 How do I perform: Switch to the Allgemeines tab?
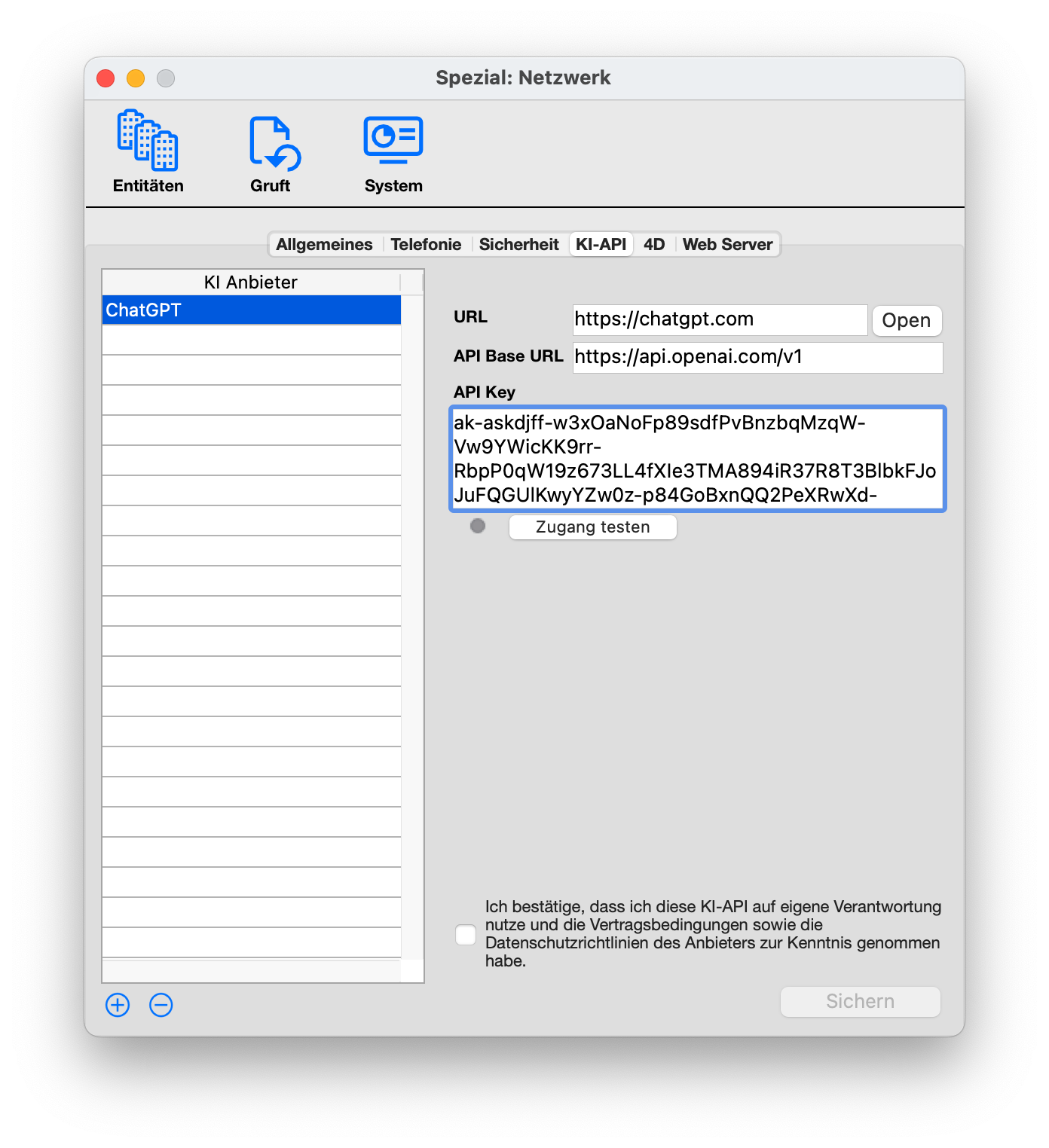tap(324, 244)
